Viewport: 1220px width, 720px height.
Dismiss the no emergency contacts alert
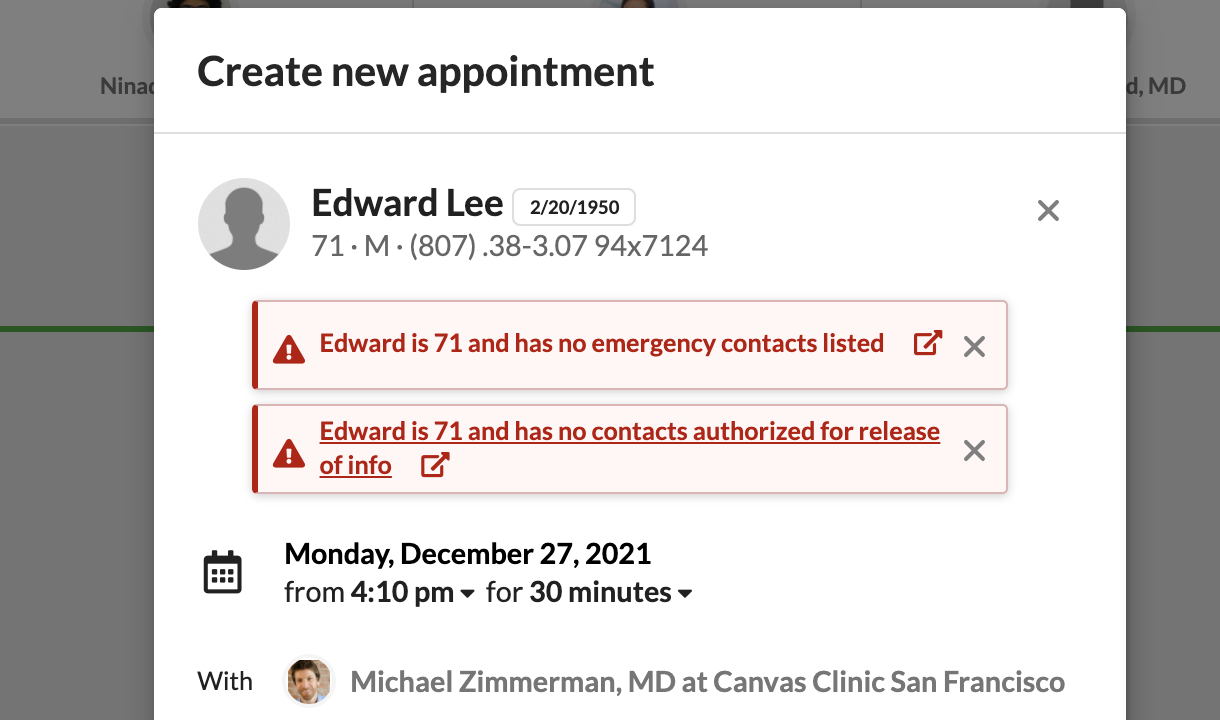click(x=974, y=347)
